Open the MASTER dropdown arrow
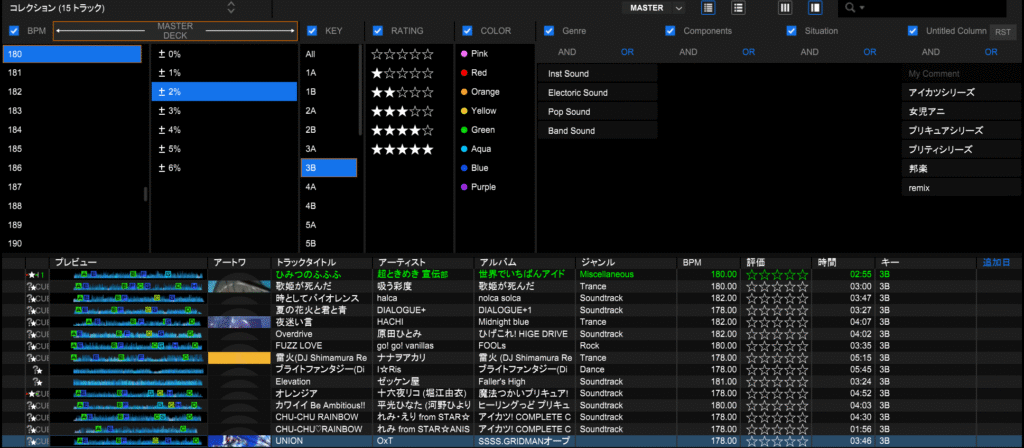 pos(679,8)
